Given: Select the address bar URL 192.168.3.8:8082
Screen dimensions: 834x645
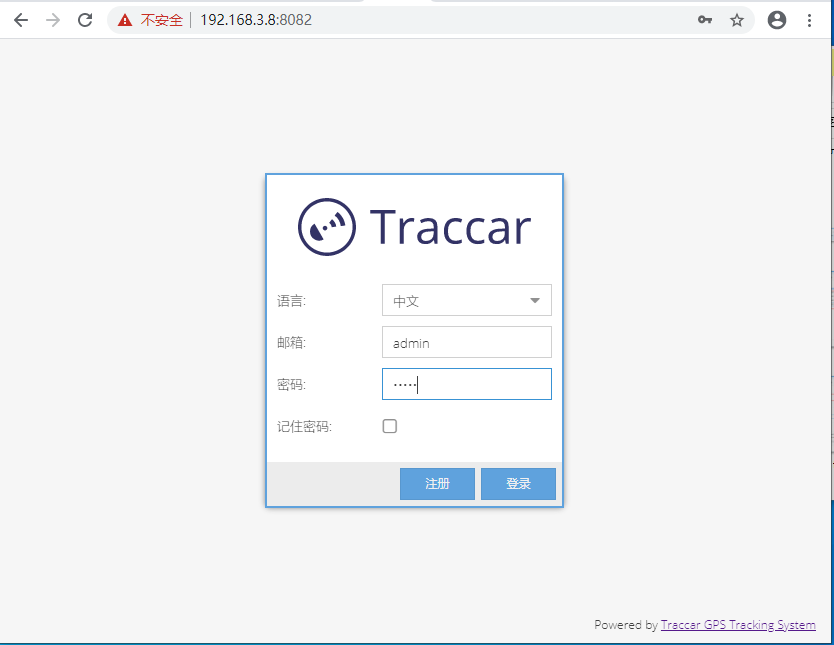Looking at the screenshot, I should (256, 20).
